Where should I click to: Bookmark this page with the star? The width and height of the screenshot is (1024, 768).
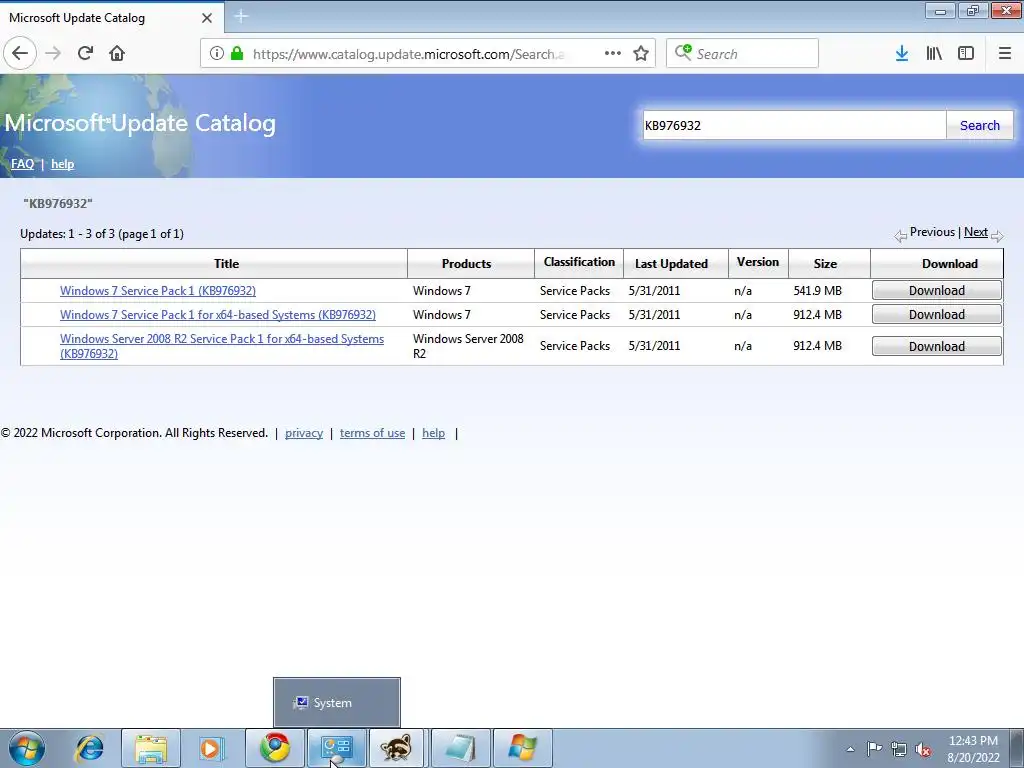click(x=641, y=54)
